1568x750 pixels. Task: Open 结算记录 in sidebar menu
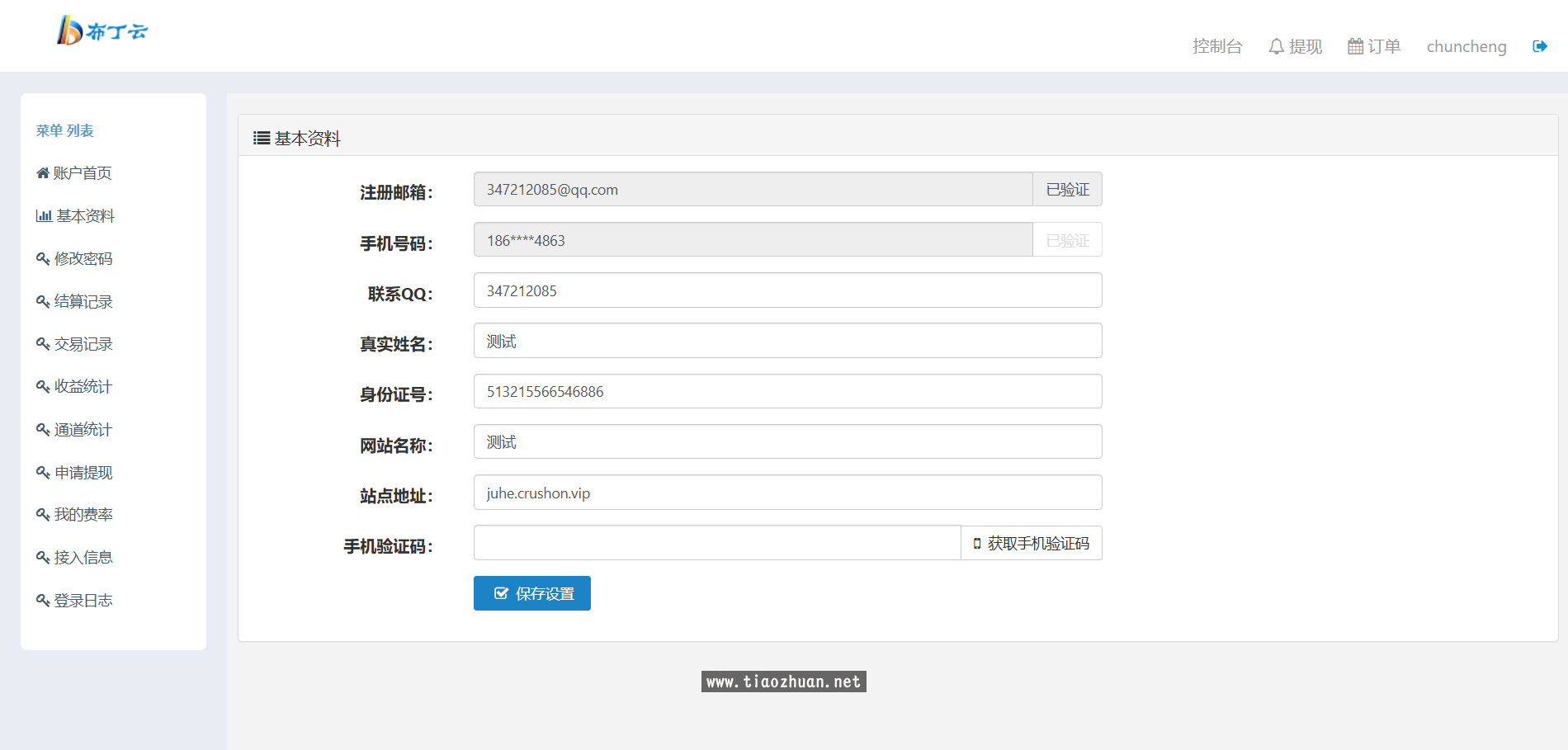click(74, 302)
